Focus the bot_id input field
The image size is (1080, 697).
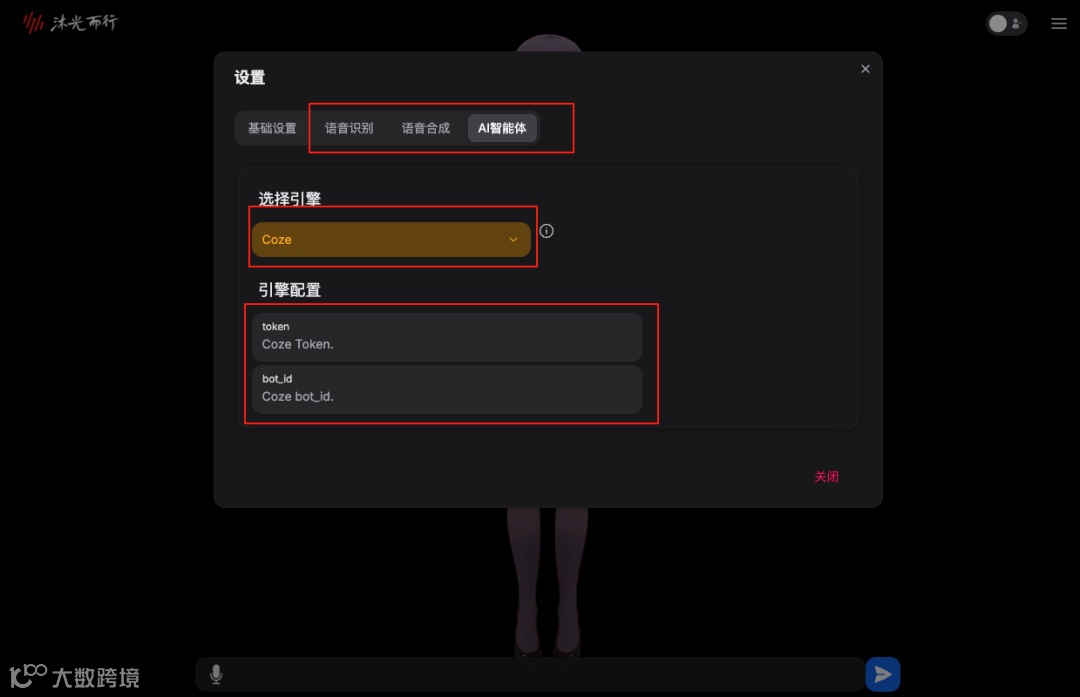pos(447,389)
